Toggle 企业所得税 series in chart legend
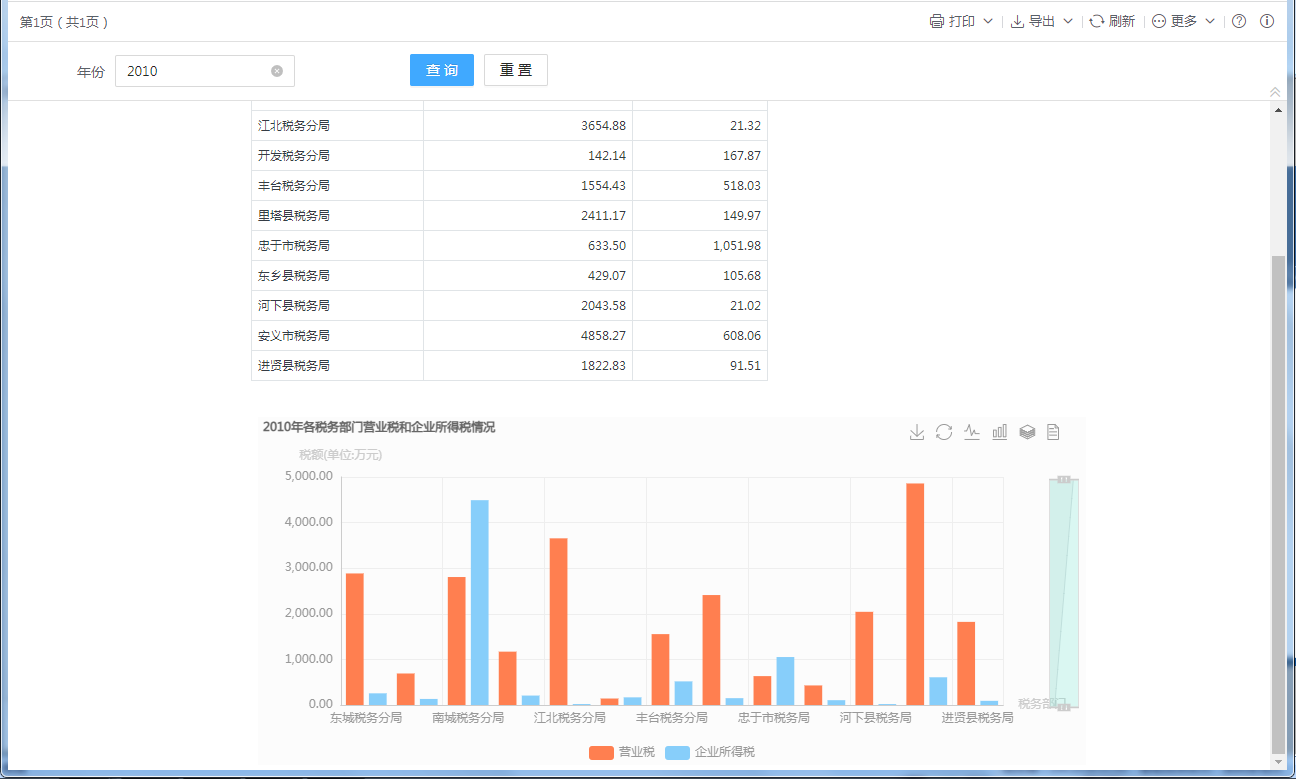Image resolution: width=1296 pixels, height=779 pixels. point(710,752)
